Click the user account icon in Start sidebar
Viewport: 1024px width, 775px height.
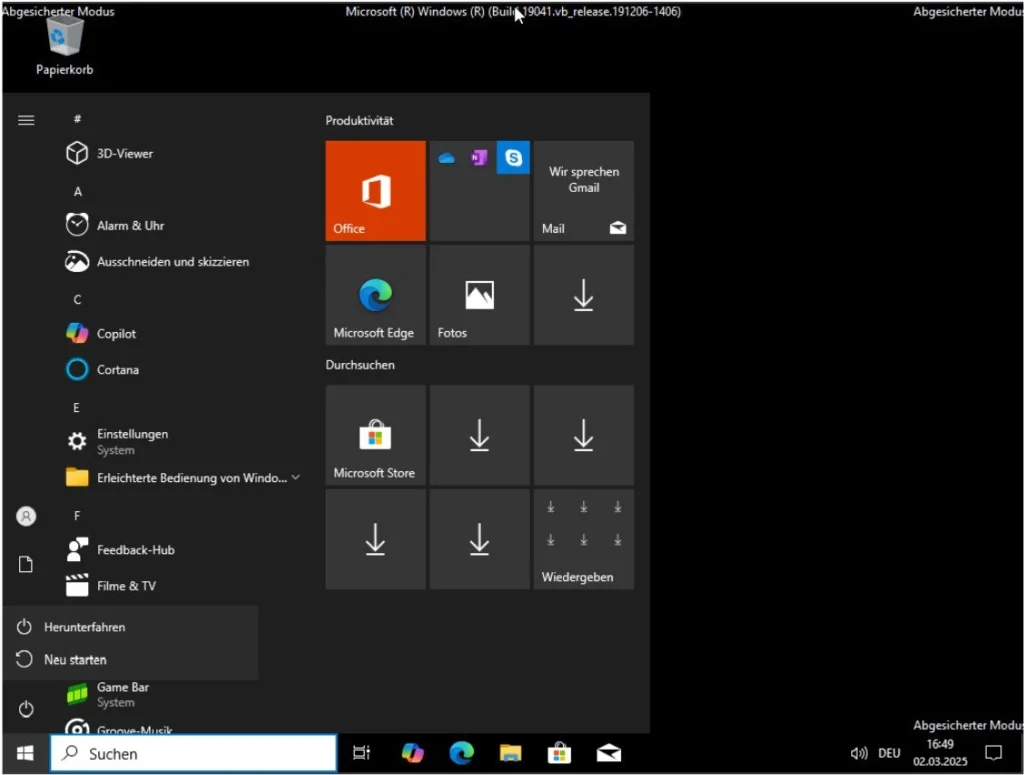(x=26, y=516)
